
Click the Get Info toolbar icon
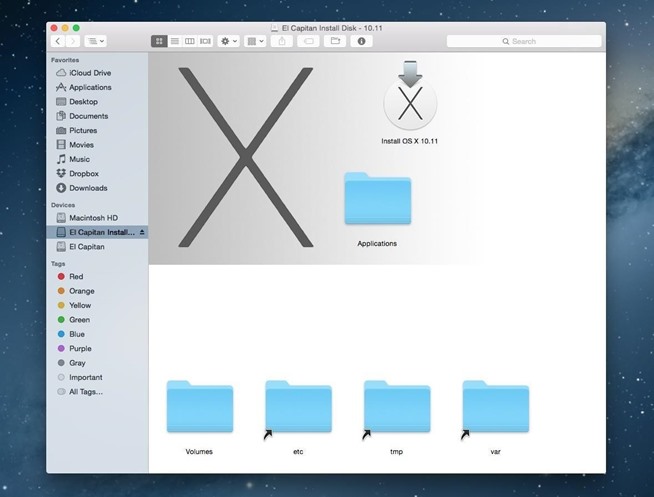coord(360,41)
